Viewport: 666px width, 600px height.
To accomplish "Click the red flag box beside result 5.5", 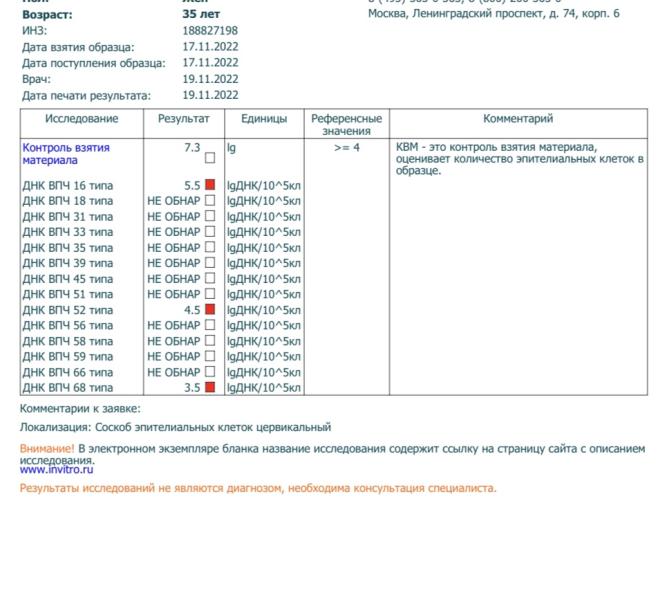I will point(210,185).
